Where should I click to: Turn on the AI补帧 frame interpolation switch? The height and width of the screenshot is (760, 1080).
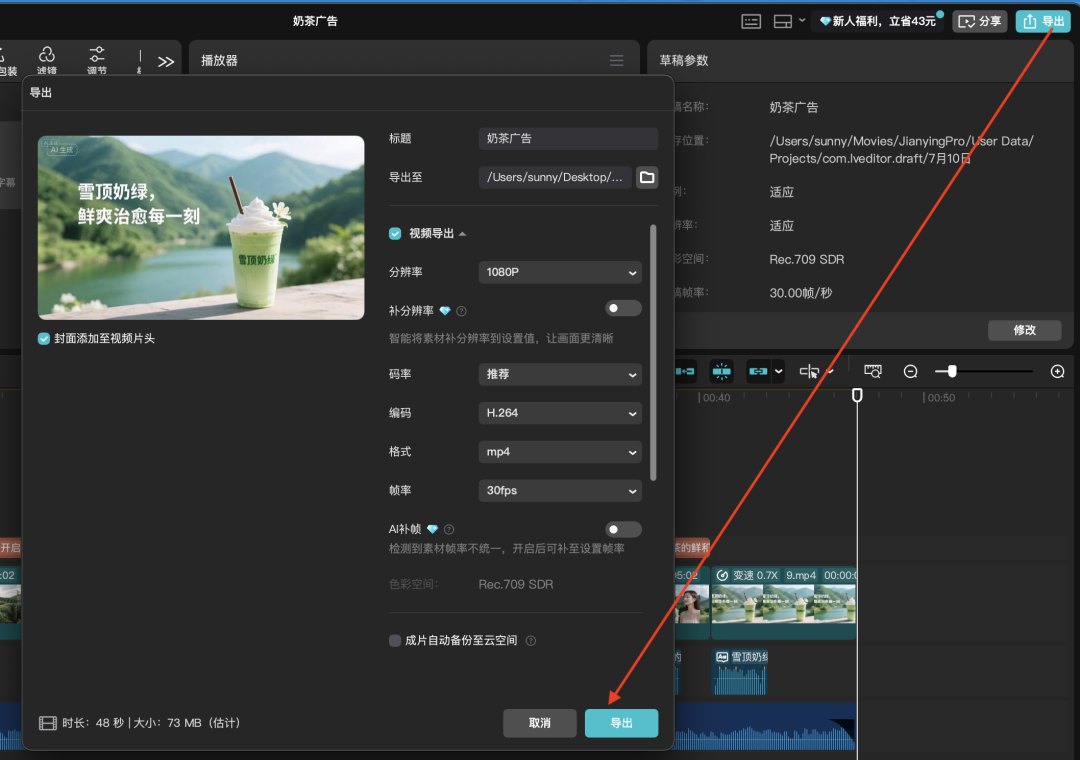(x=623, y=529)
